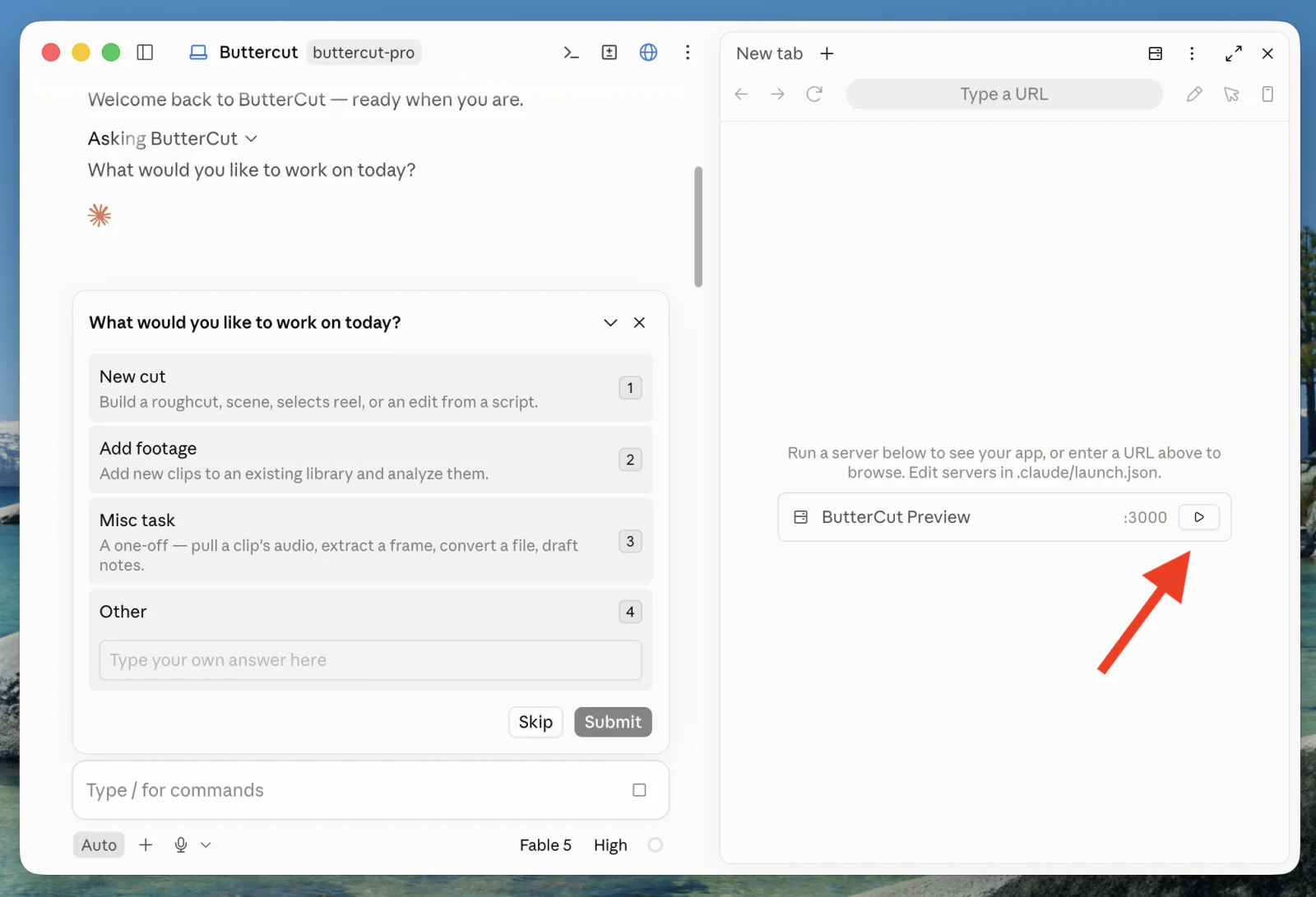
Task: Click the context usage circle indicator
Action: [x=655, y=844]
